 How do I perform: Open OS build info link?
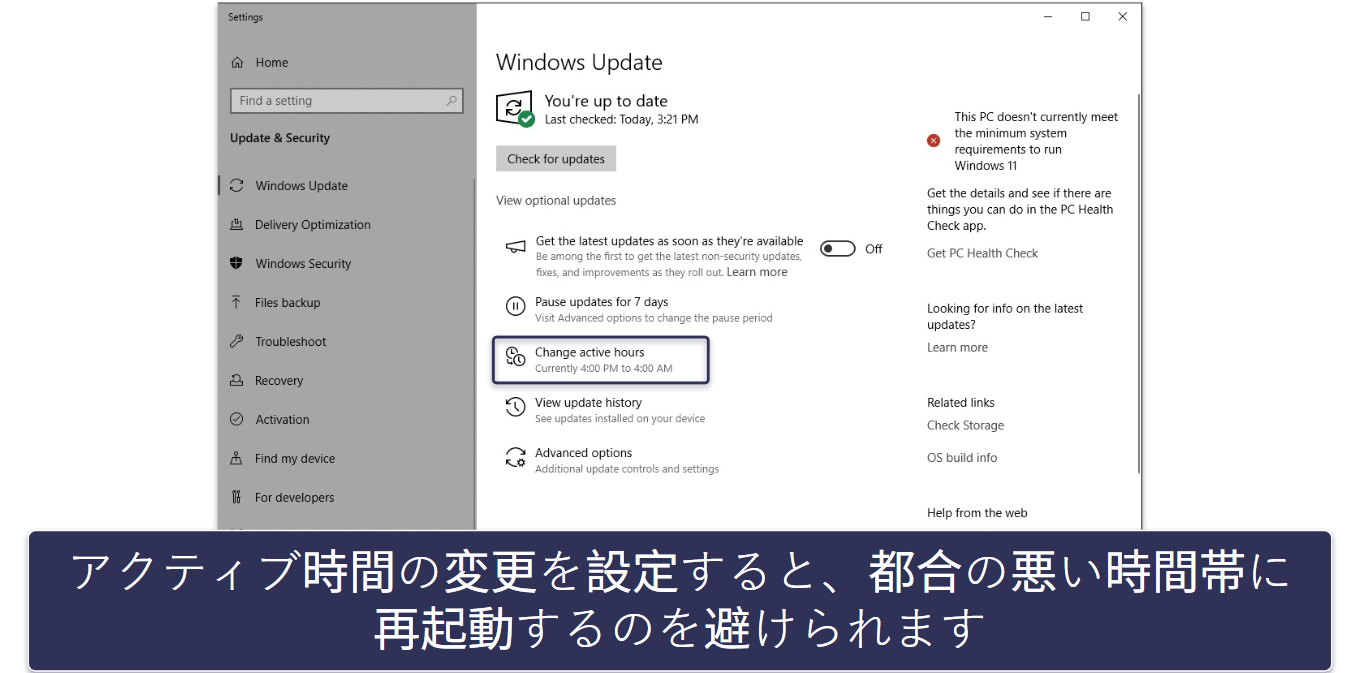962,458
